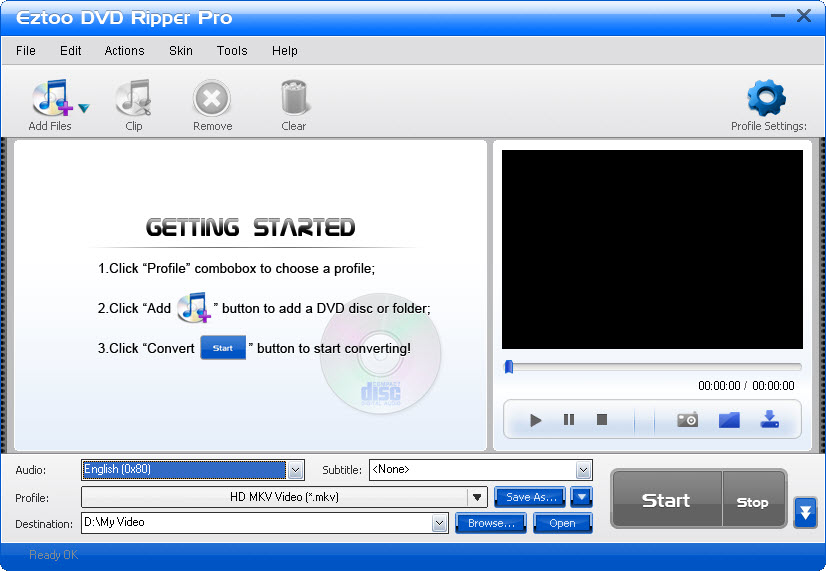Take a snapshot with camera icon
This screenshot has height=571, width=826.
tap(687, 420)
